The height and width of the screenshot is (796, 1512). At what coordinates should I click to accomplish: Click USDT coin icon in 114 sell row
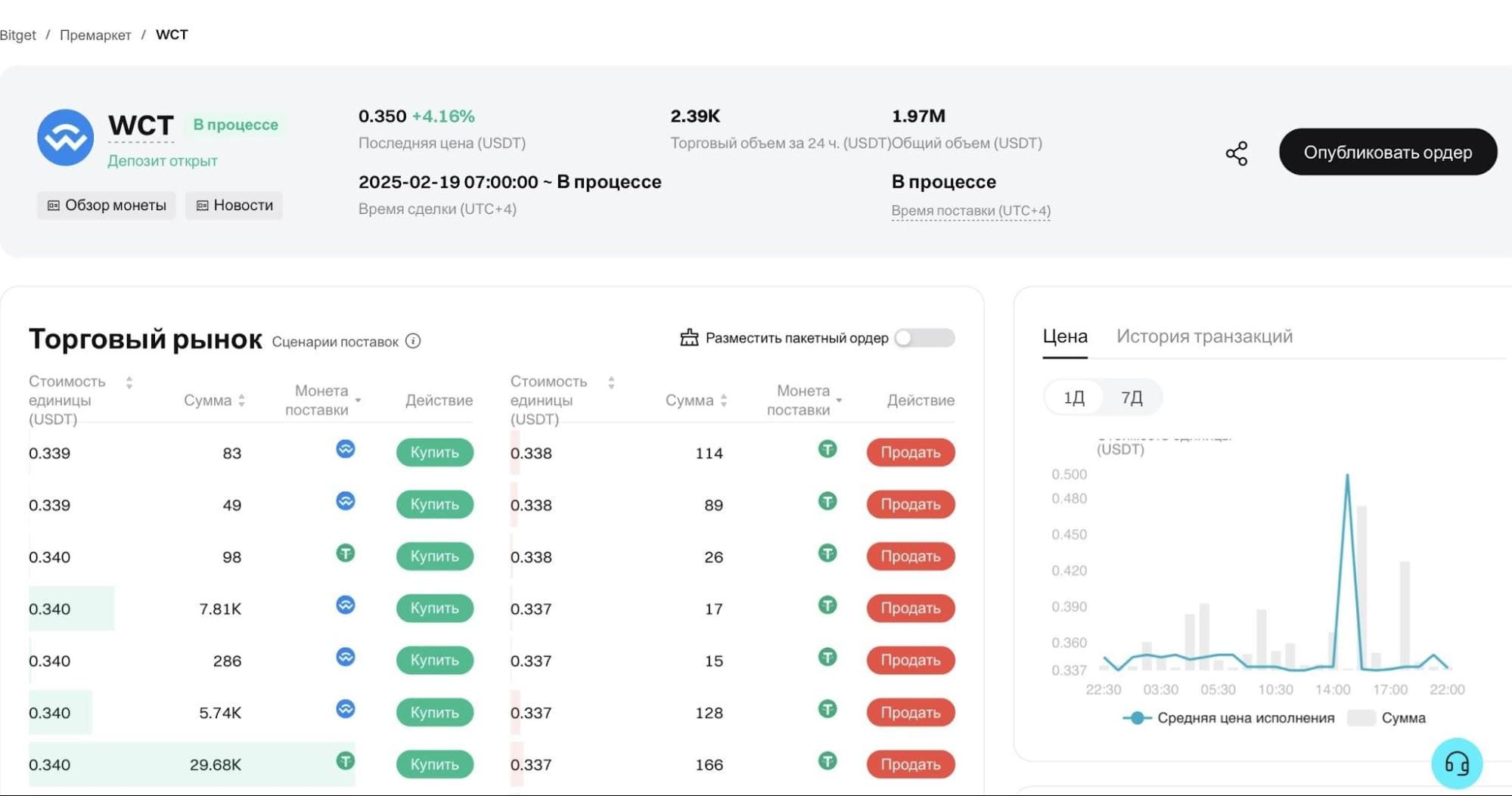tap(827, 449)
